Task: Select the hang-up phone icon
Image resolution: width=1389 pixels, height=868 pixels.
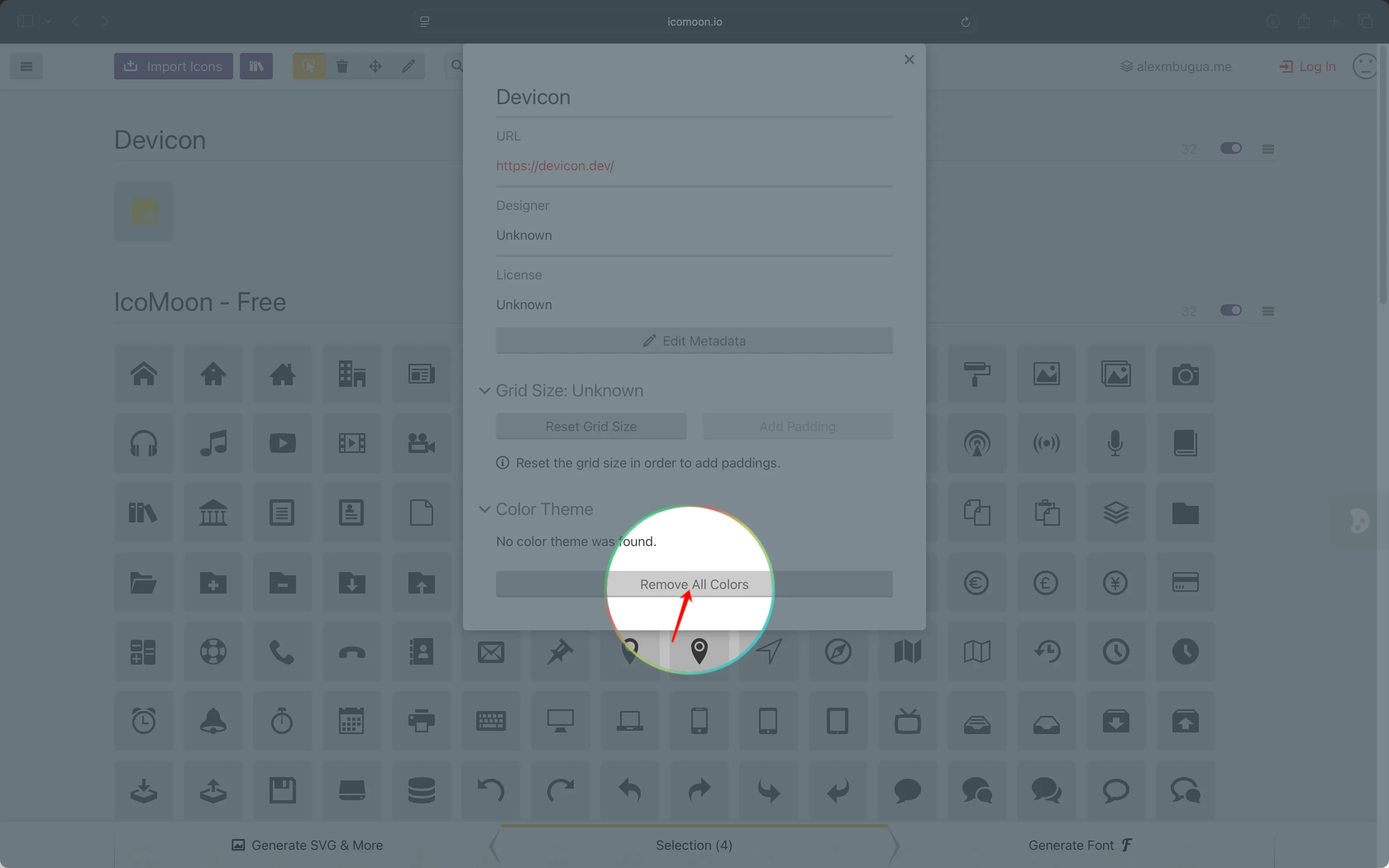Action: click(x=352, y=652)
